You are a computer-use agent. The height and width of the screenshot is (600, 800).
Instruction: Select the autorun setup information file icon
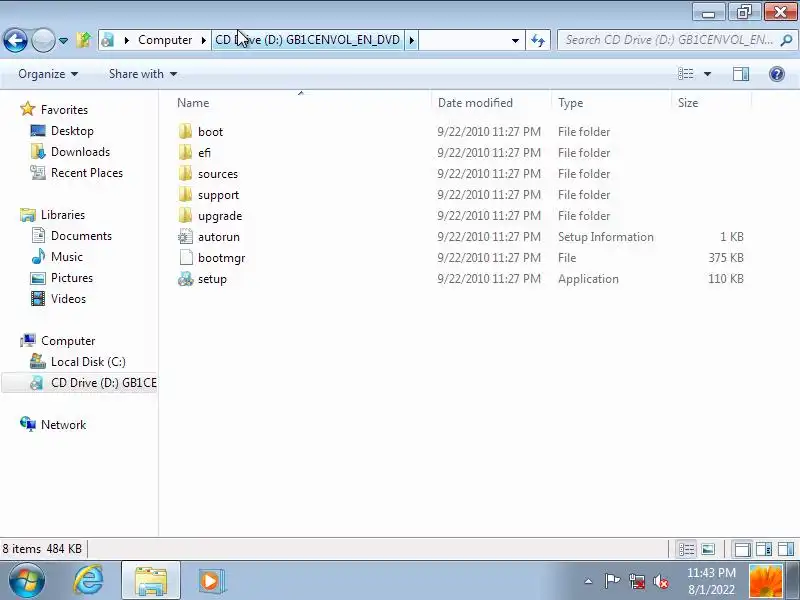(x=186, y=237)
